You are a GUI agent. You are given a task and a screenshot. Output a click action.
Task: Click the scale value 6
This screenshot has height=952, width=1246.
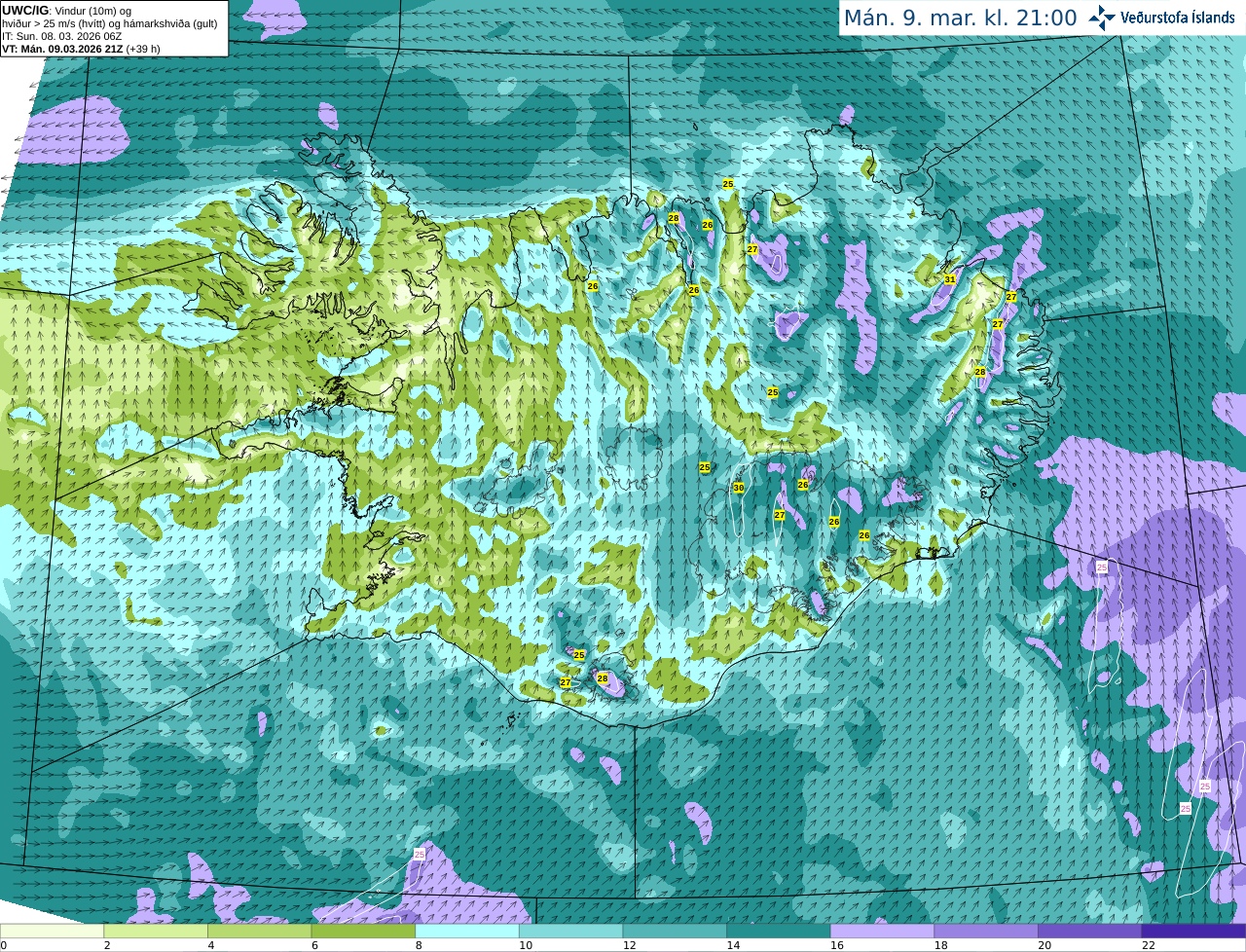[x=314, y=945]
